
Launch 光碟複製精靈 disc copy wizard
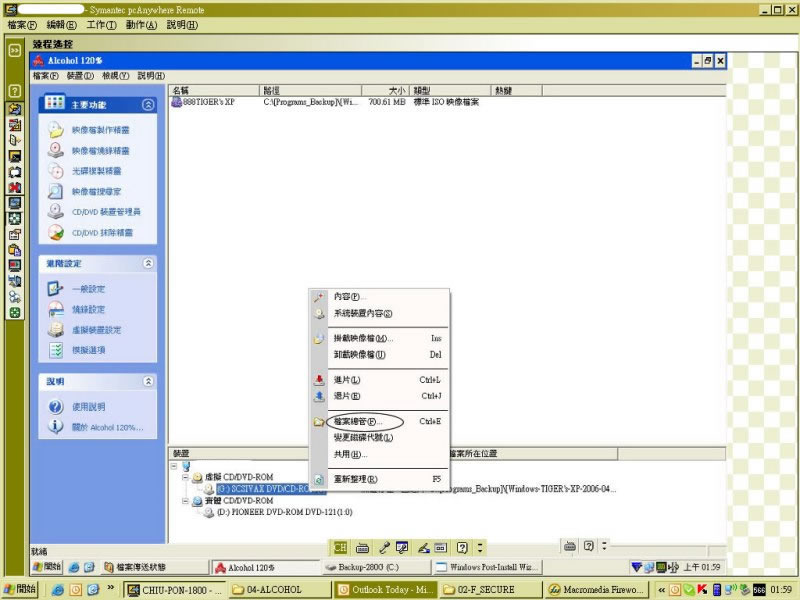tap(96, 171)
